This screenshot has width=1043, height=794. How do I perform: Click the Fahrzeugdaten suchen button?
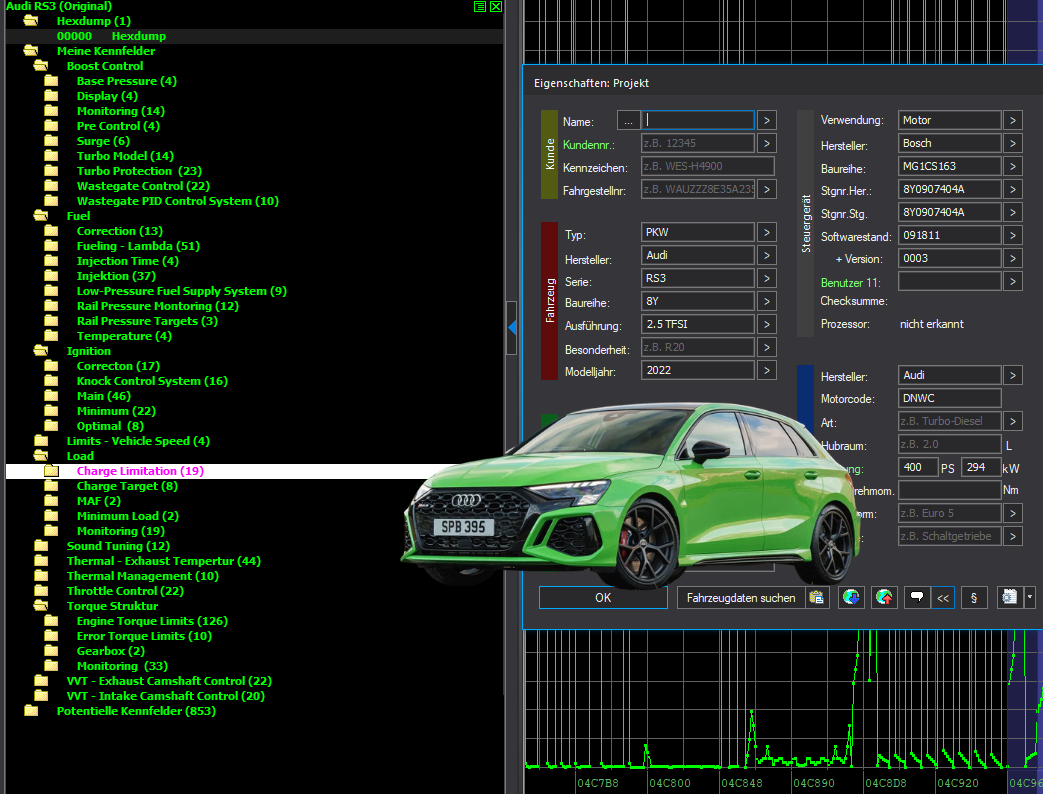[741, 597]
